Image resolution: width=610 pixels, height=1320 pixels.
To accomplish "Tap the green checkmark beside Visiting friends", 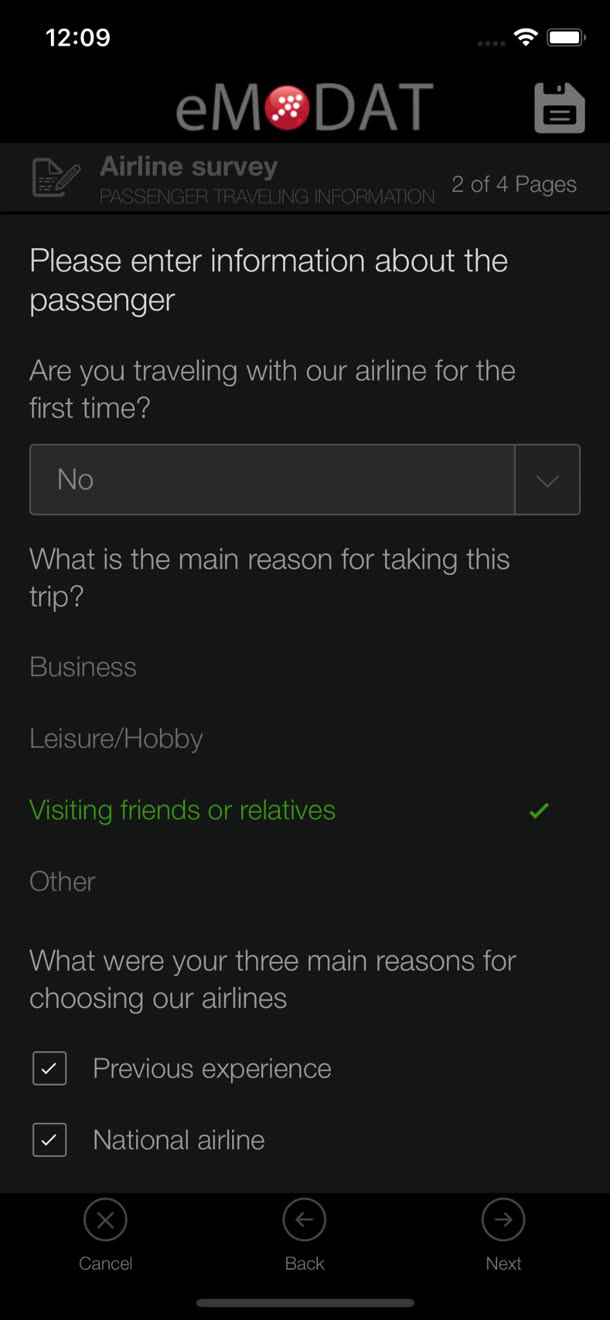I will pyautogui.click(x=539, y=811).
